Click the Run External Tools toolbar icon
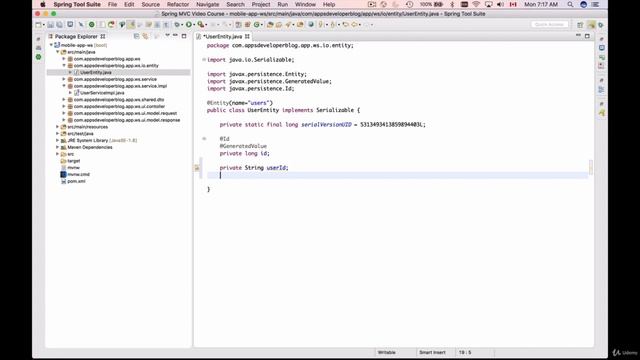The height and width of the screenshot is (360, 640). click(x=200, y=25)
